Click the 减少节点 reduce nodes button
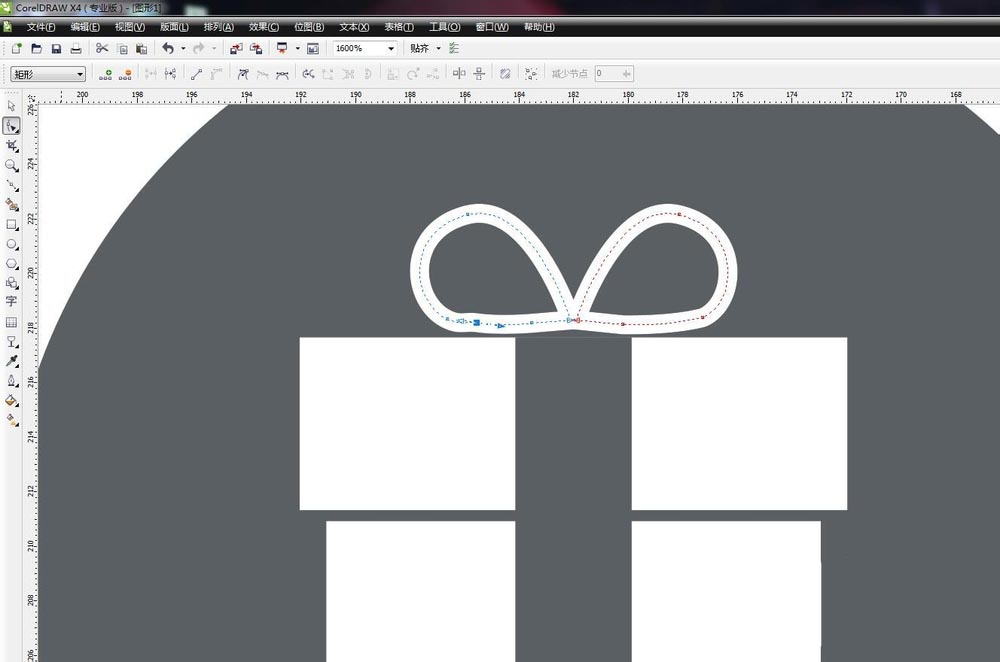This screenshot has height=662, width=1000. pyautogui.click(x=569, y=74)
